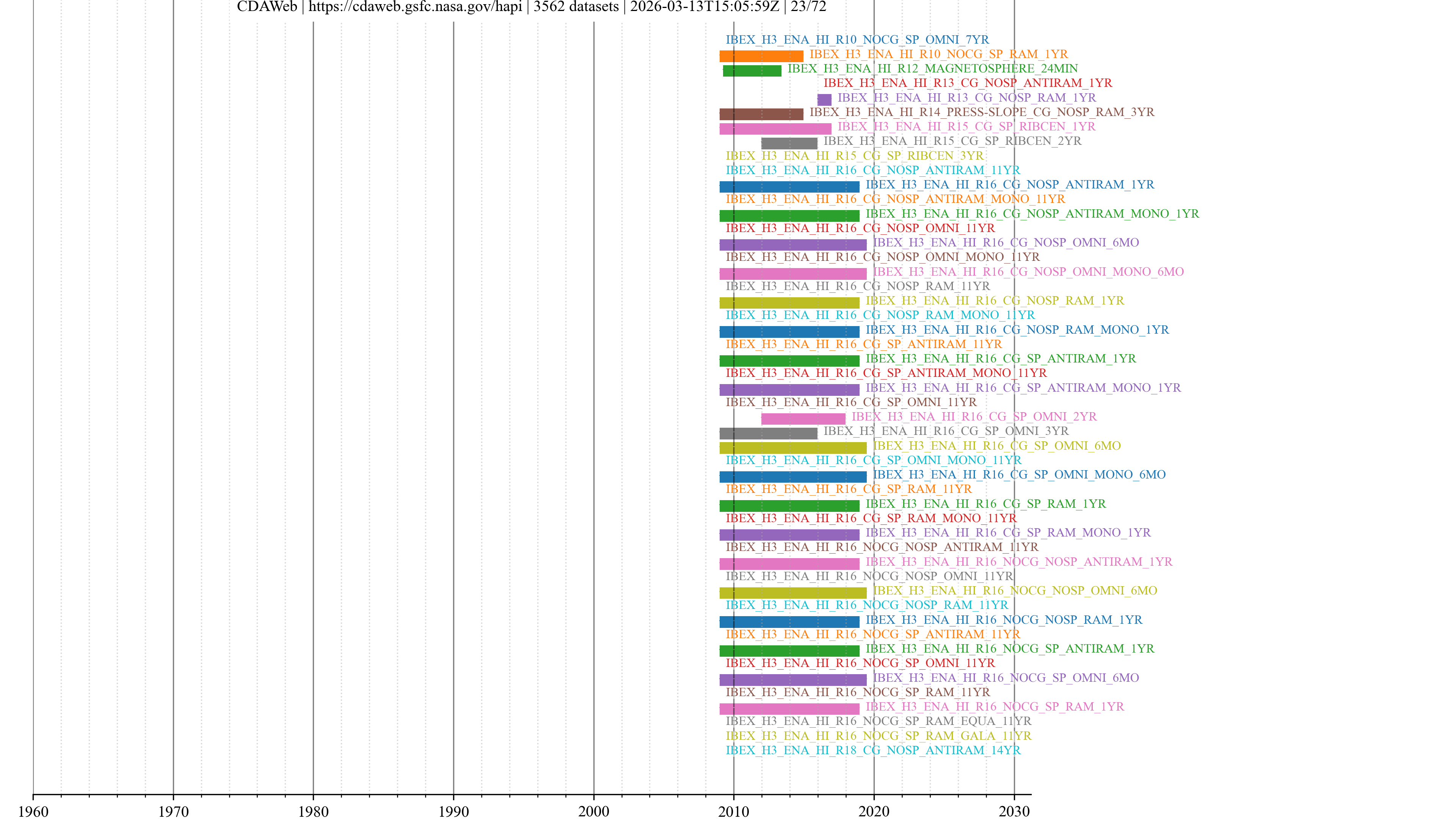
Task: Click the 2010 axis tick label
Action: tap(733, 812)
